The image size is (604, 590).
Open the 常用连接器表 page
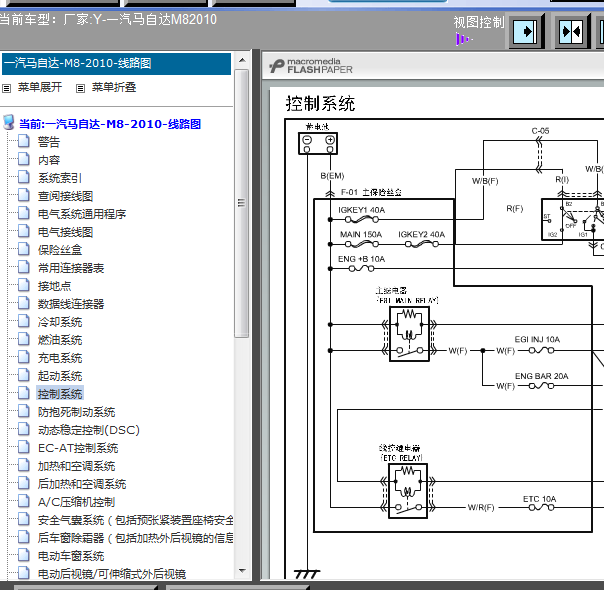click(71, 268)
